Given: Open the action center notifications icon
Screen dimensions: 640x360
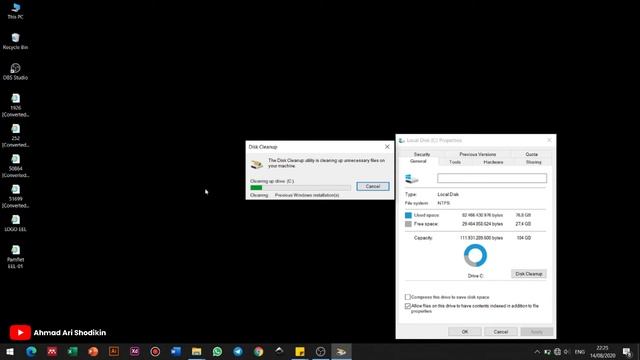Looking at the screenshot, I should [x=627, y=352].
